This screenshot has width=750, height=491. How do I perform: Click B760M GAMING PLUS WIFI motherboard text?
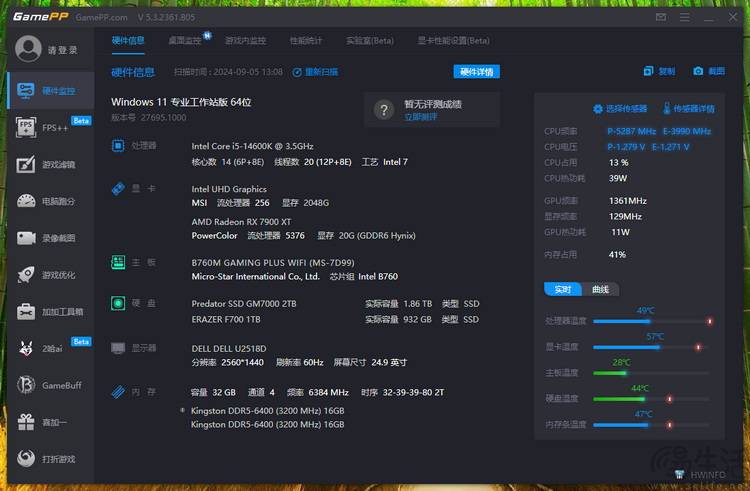click(273, 262)
